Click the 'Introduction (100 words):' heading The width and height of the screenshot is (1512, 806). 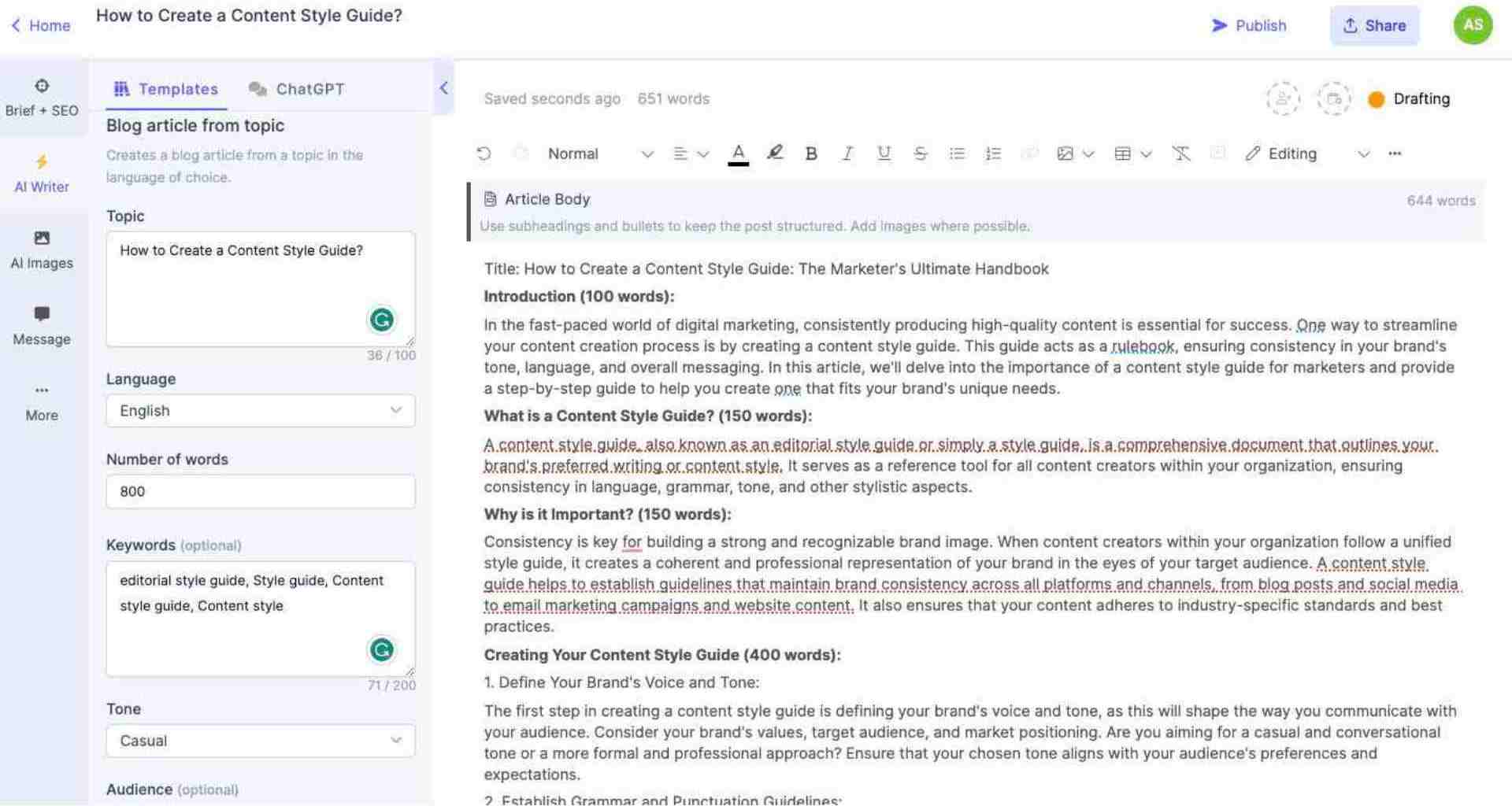click(579, 296)
